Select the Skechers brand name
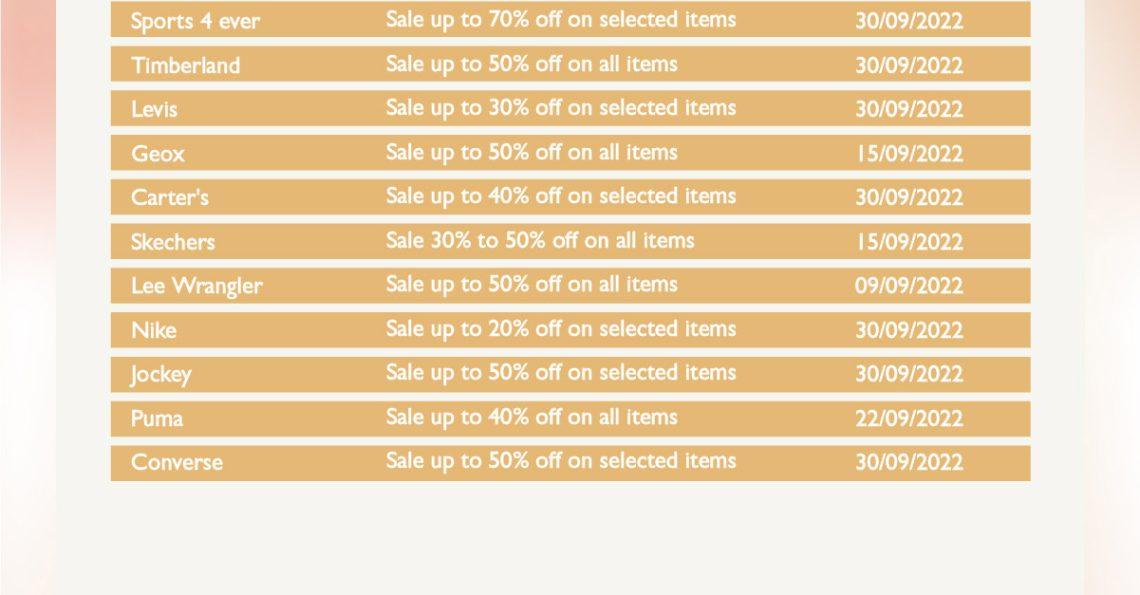The image size is (1140, 595). tap(173, 241)
